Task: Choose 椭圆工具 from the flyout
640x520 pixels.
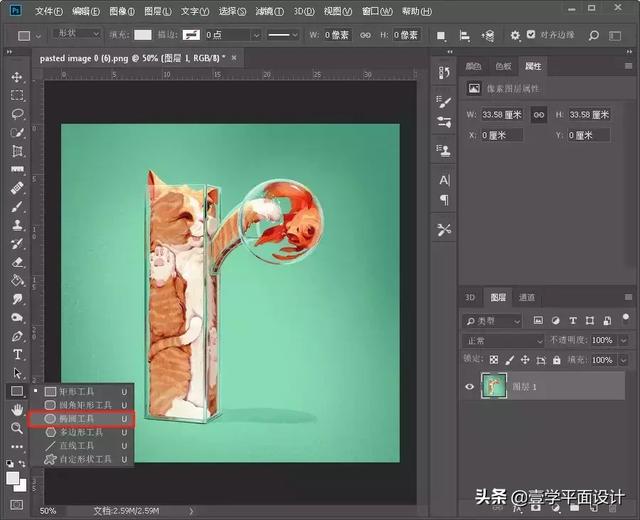Action: pyautogui.click(x=81, y=418)
